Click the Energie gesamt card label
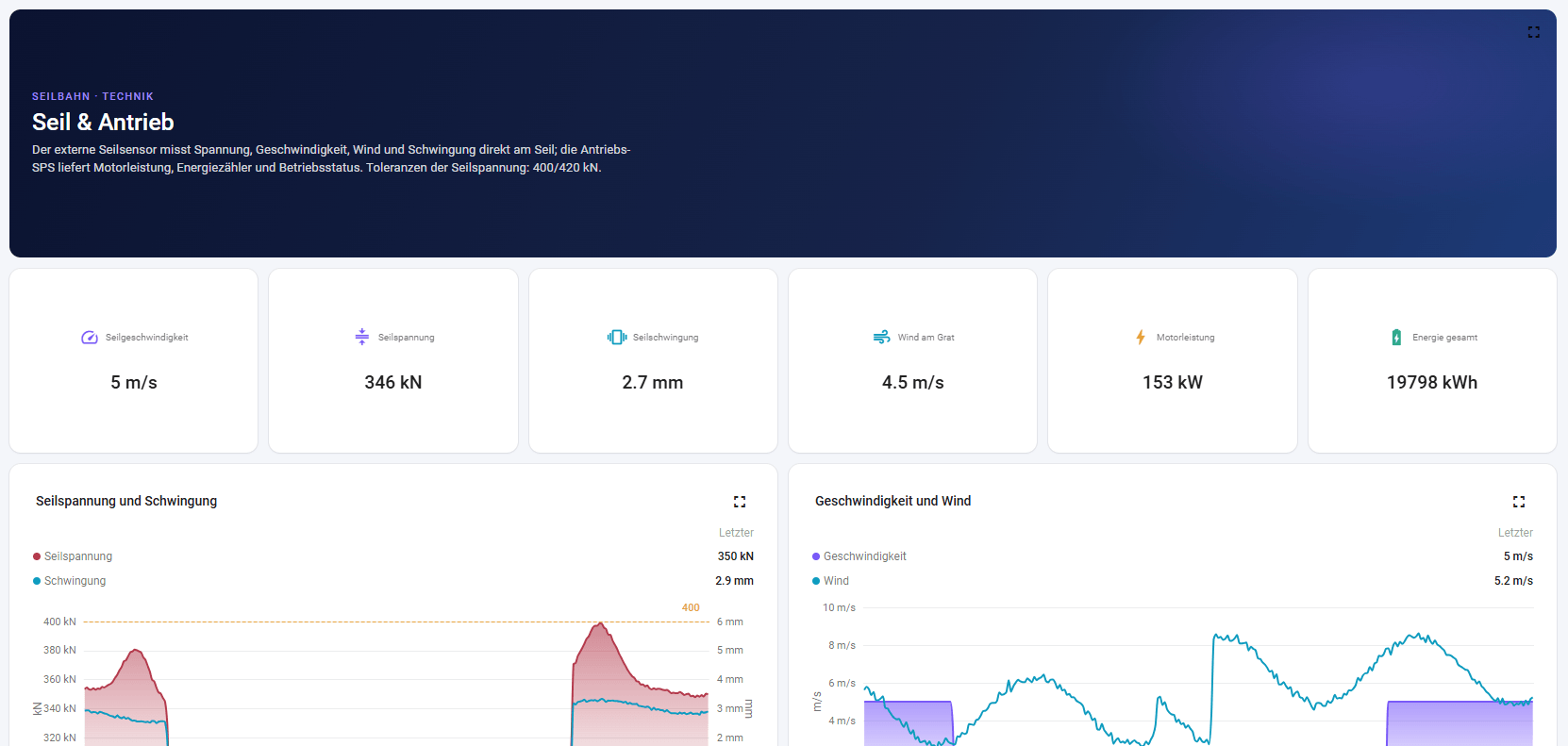Image resolution: width=1568 pixels, height=746 pixels. tap(1445, 338)
